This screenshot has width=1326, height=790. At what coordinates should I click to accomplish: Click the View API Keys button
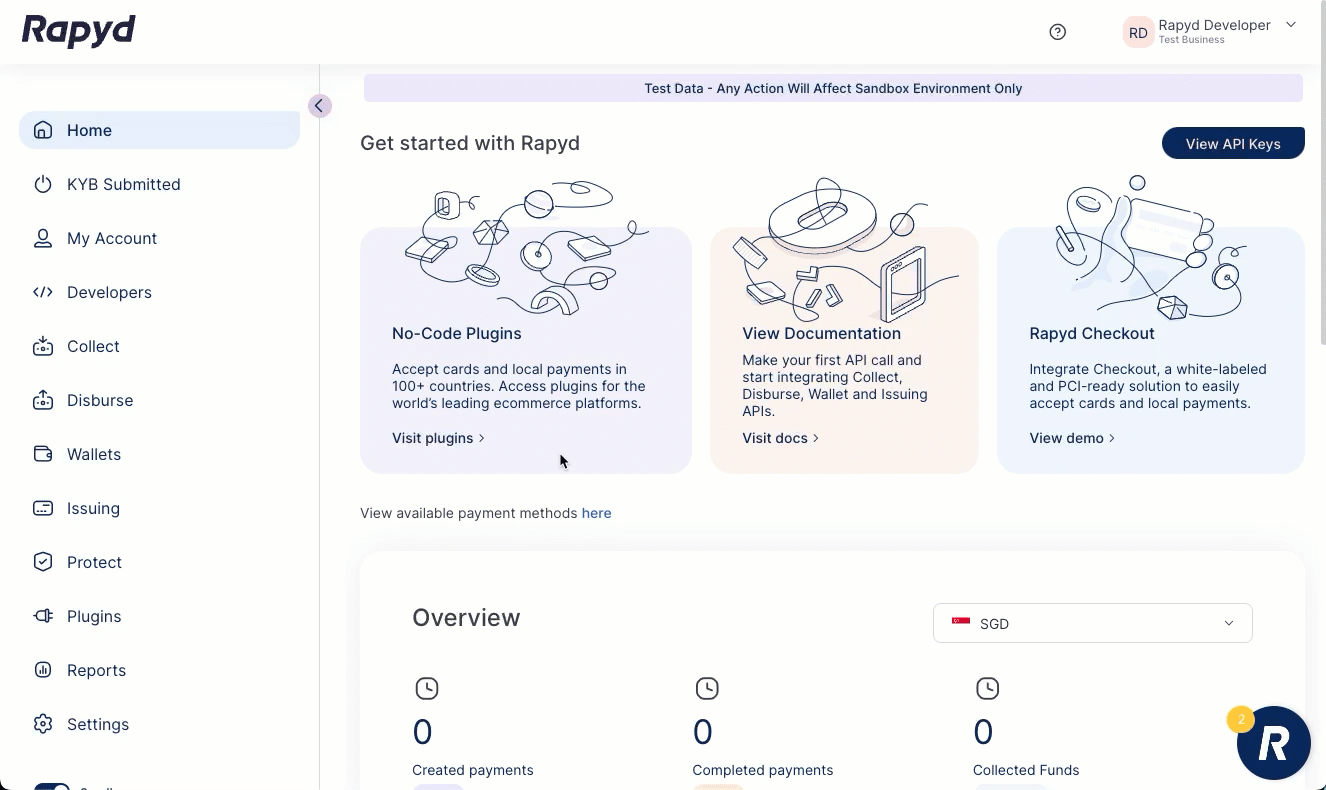pyautogui.click(x=1232, y=143)
